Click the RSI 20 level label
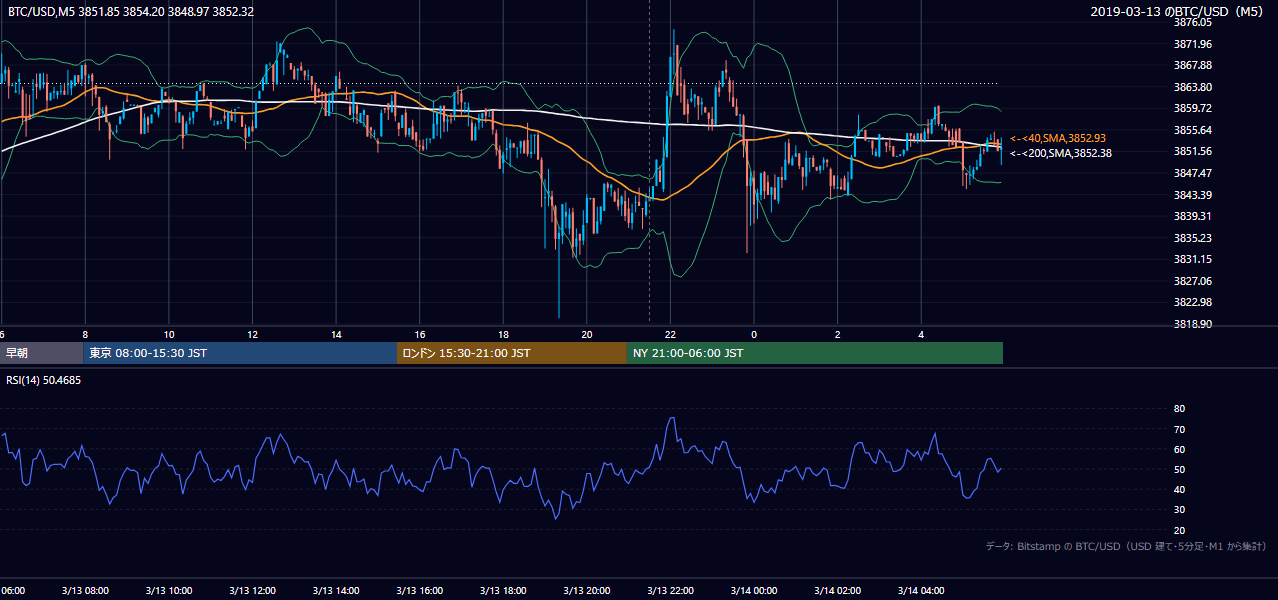 (1179, 530)
